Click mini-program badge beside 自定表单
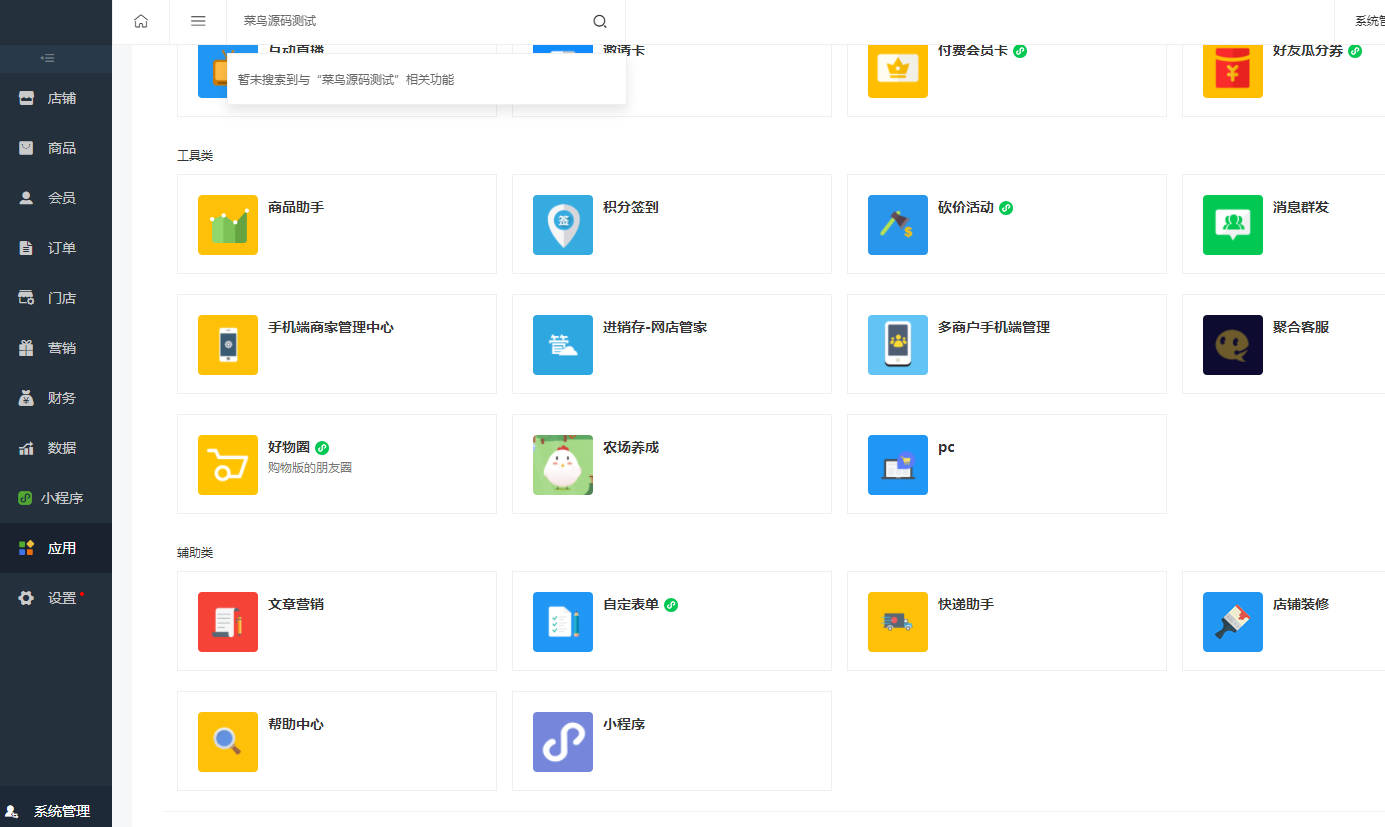This screenshot has width=1385, height=827. 671,605
